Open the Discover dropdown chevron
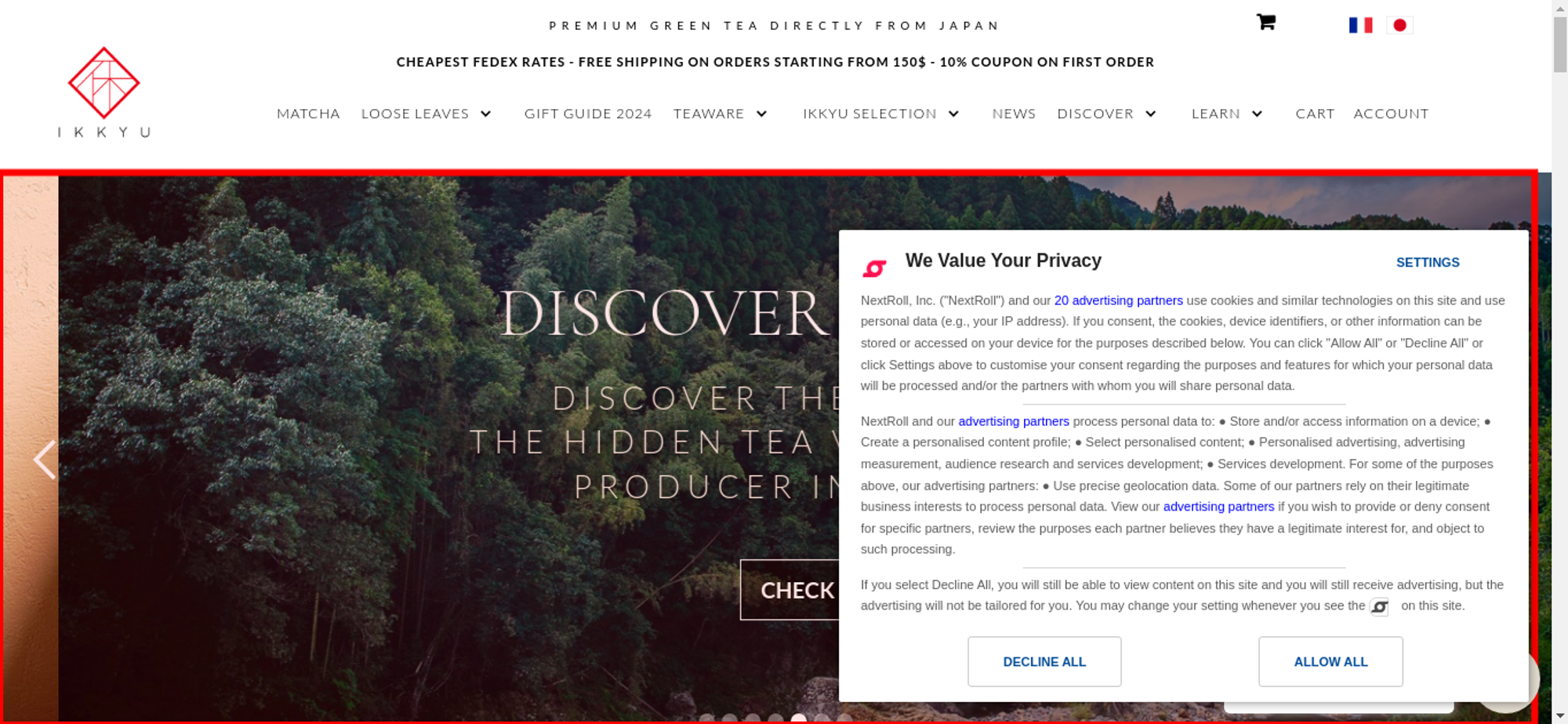 pyautogui.click(x=1150, y=114)
